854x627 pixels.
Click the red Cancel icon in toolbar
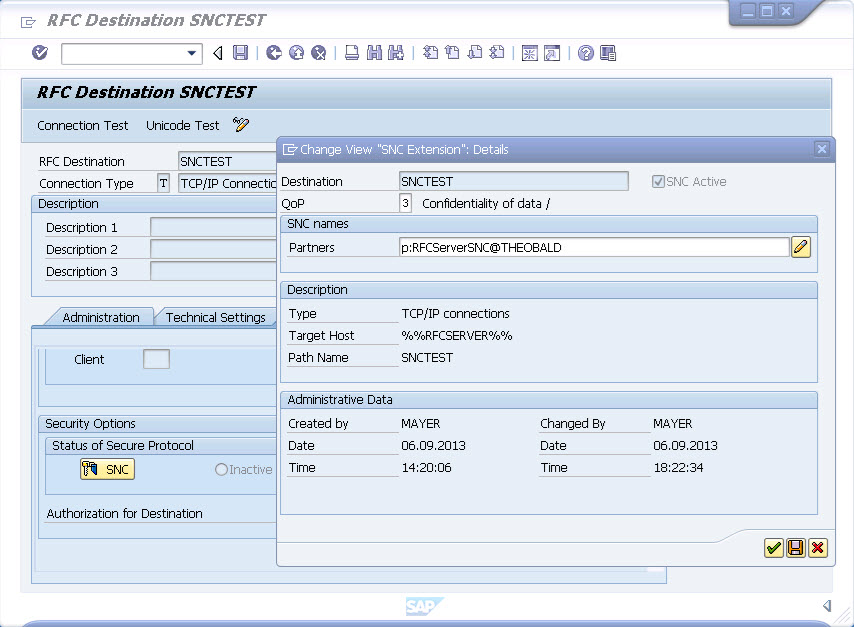(x=318, y=53)
